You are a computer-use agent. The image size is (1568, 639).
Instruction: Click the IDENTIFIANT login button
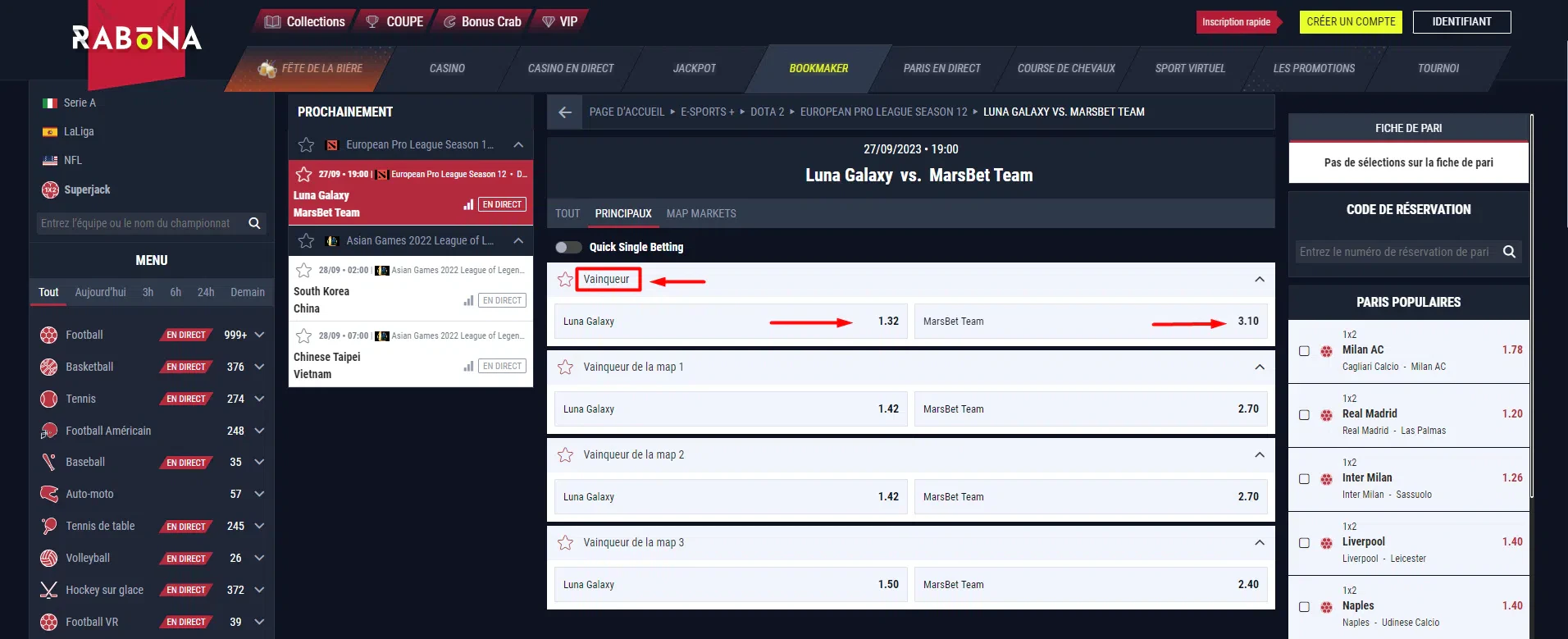pos(1461,22)
